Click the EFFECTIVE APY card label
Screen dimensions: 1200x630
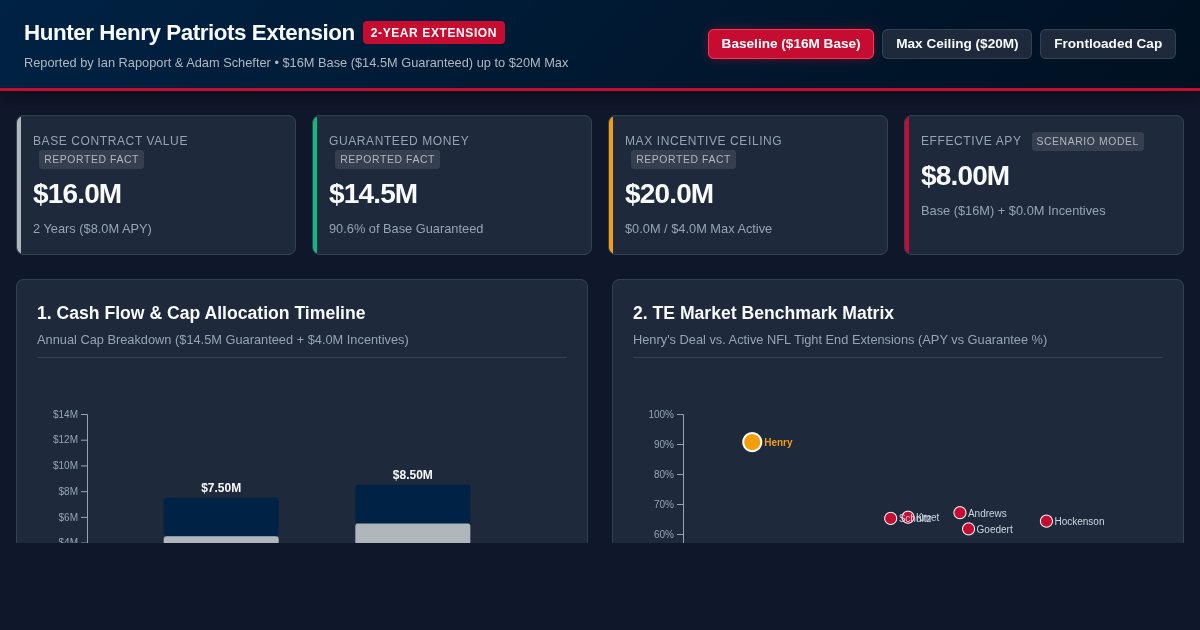[971, 141]
